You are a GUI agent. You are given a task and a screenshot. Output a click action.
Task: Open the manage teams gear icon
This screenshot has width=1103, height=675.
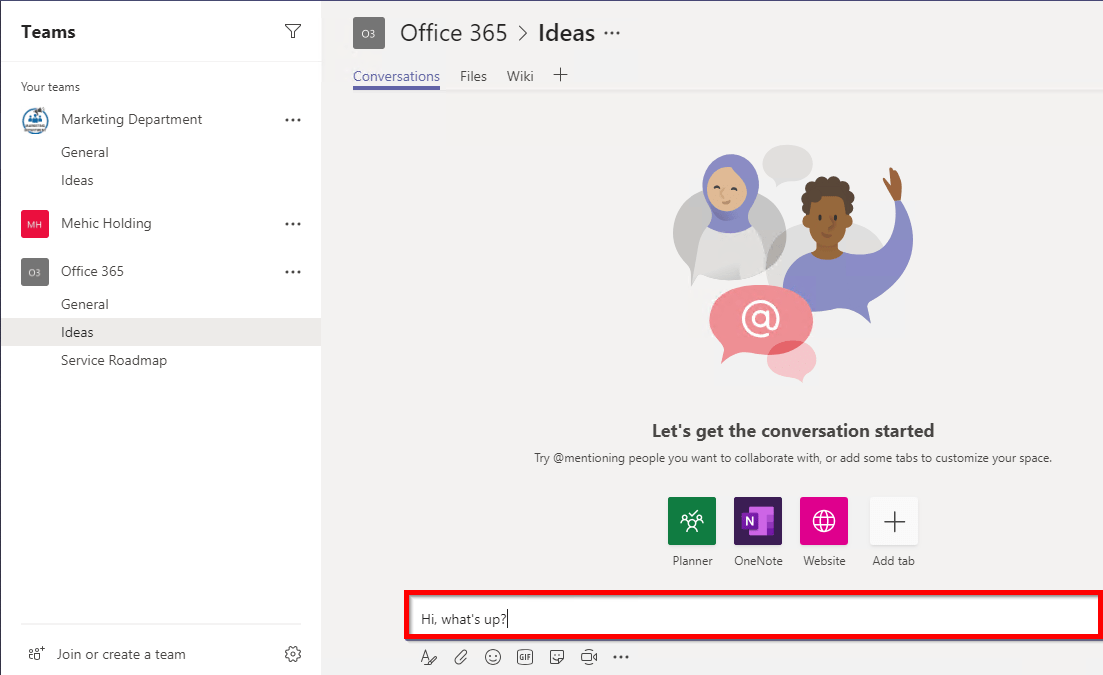click(x=292, y=654)
